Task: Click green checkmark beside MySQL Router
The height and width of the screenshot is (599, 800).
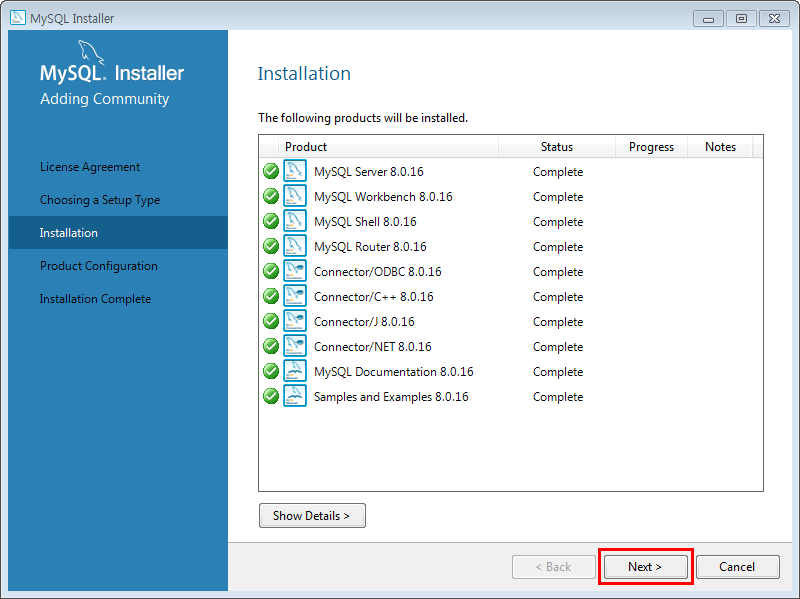Action: (x=271, y=246)
